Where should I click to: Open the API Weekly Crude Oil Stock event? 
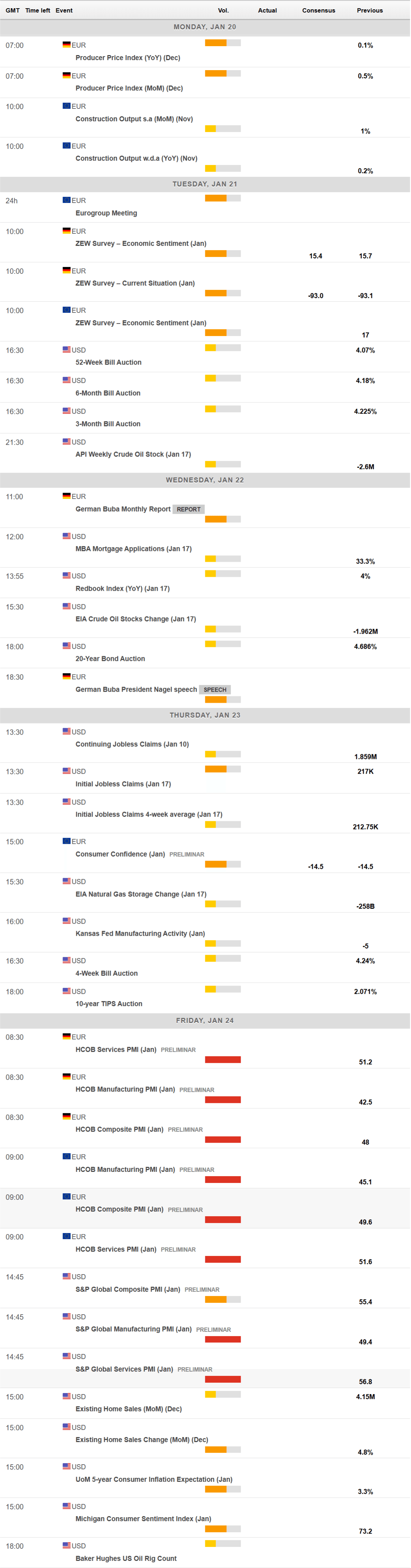pyautogui.click(x=133, y=455)
